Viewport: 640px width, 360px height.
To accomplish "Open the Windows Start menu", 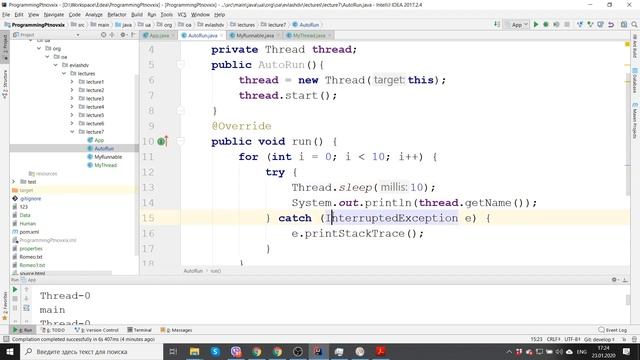I will click(10, 351).
